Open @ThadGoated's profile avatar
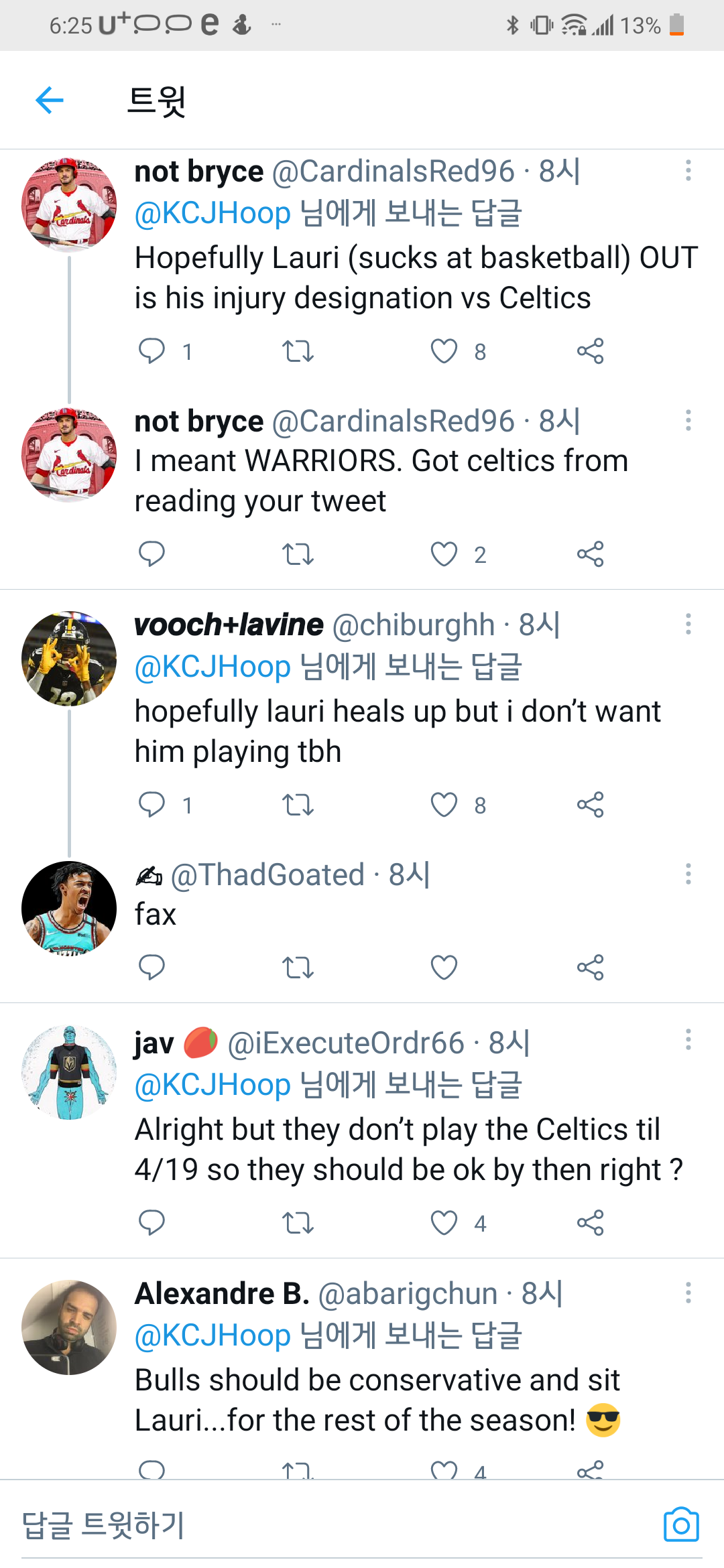This screenshot has height=1568, width=724. tap(69, 908)
